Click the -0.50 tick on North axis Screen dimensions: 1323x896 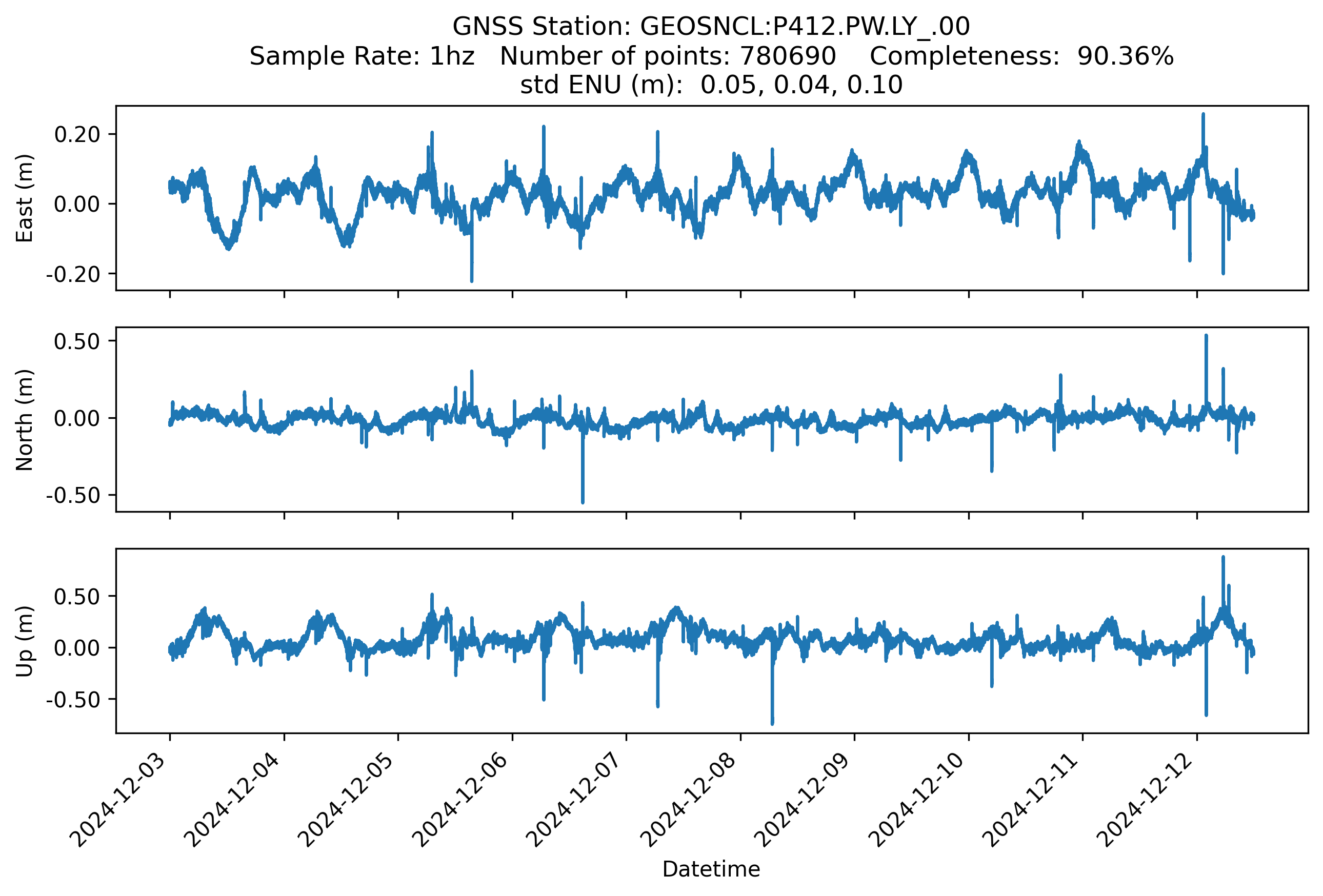(73, 496)
